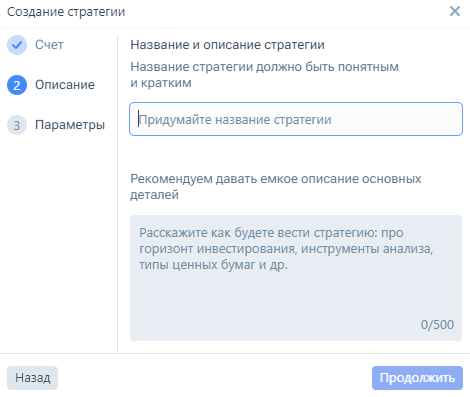Viewport: 470px width, 397px height.
Task: Click heading Название и описание стратегии
Action: [x=227, y=45]
